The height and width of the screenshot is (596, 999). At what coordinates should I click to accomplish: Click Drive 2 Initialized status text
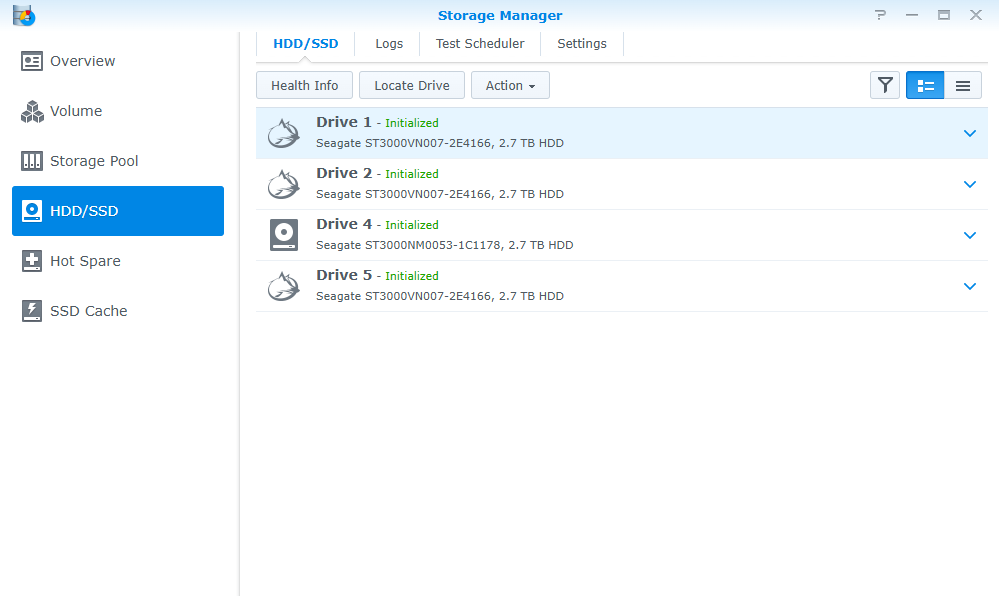pyautogui.click(x=412, y=174)
